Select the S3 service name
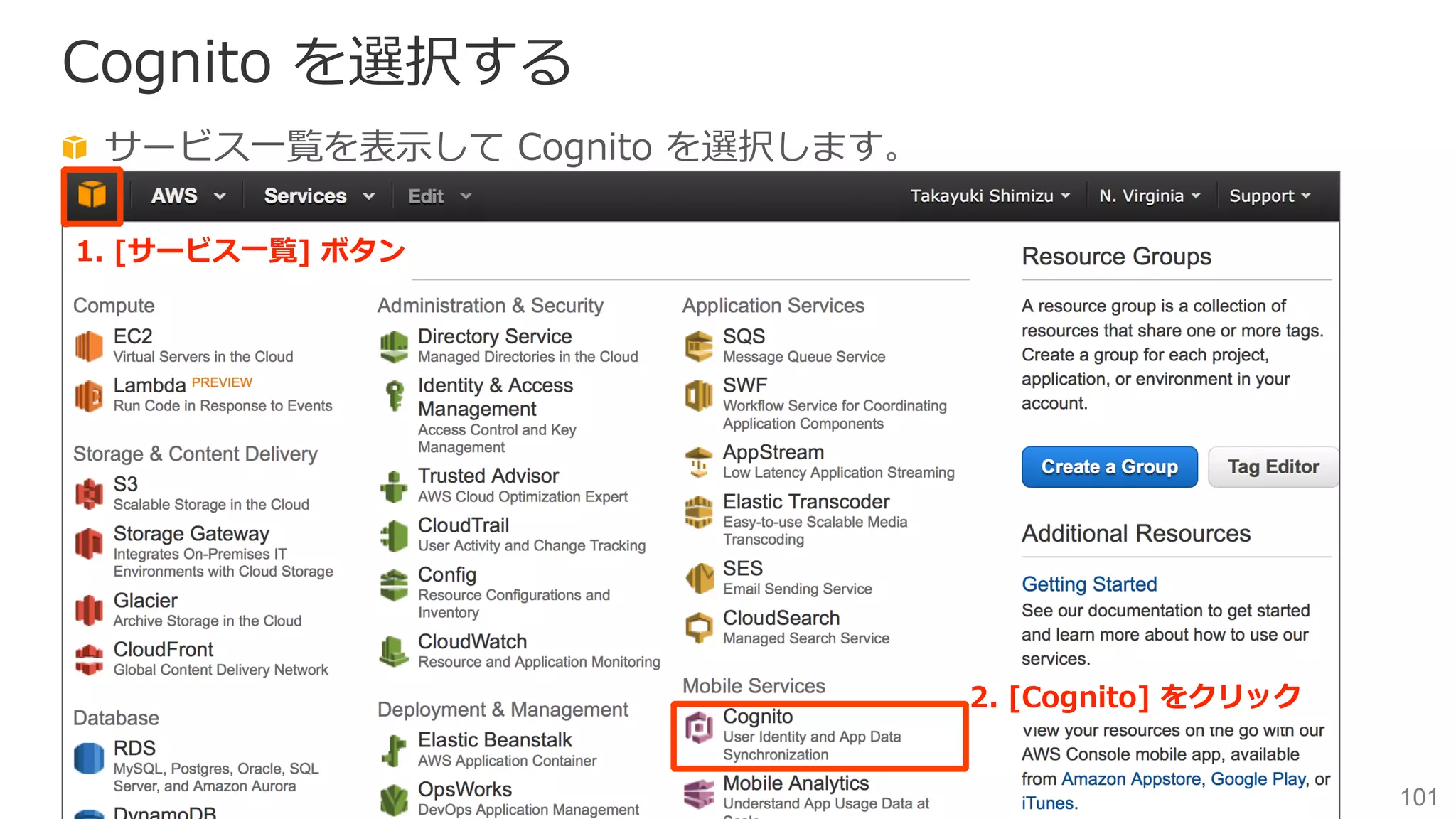This screenshot has height=819, width=1456. click(x=126, y=484)
